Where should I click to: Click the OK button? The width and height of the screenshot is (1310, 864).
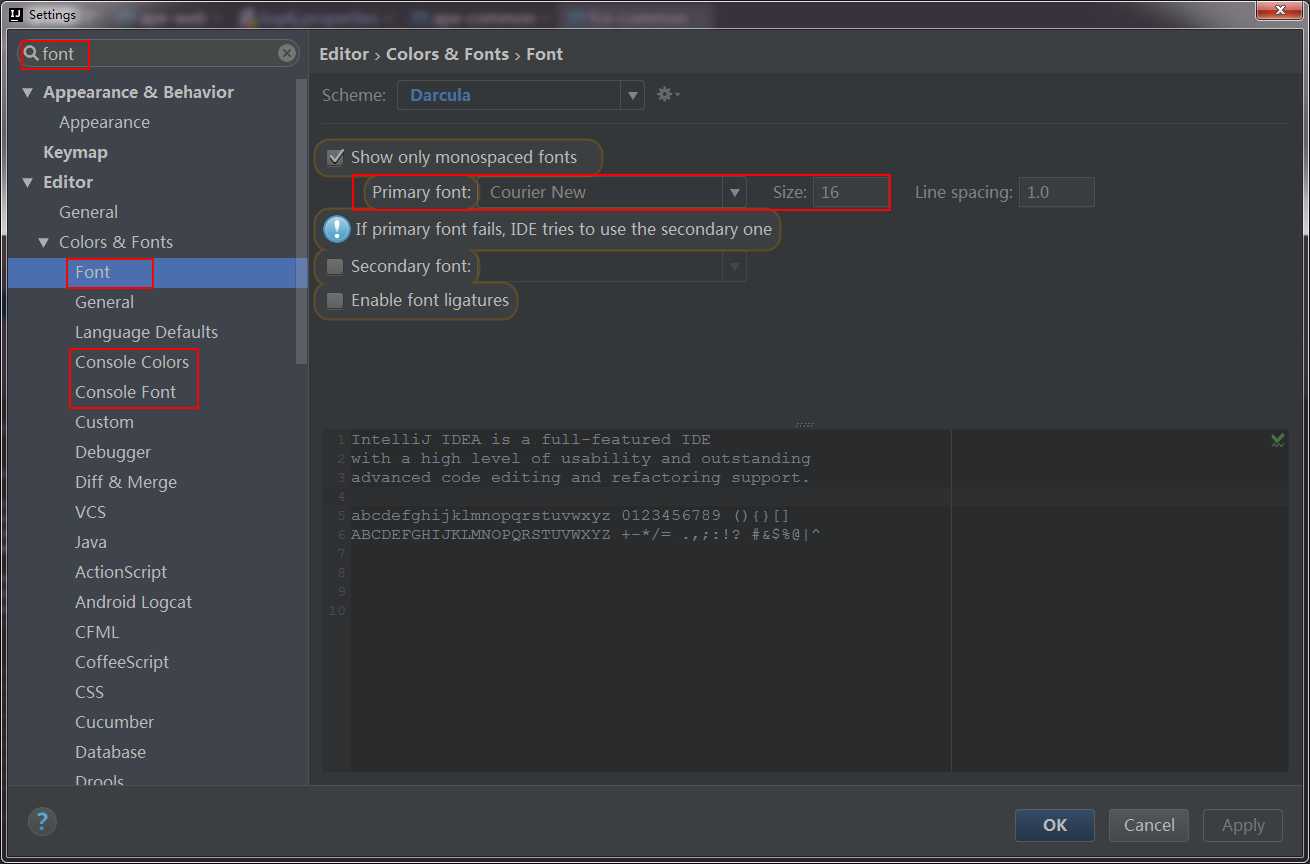1055,825
